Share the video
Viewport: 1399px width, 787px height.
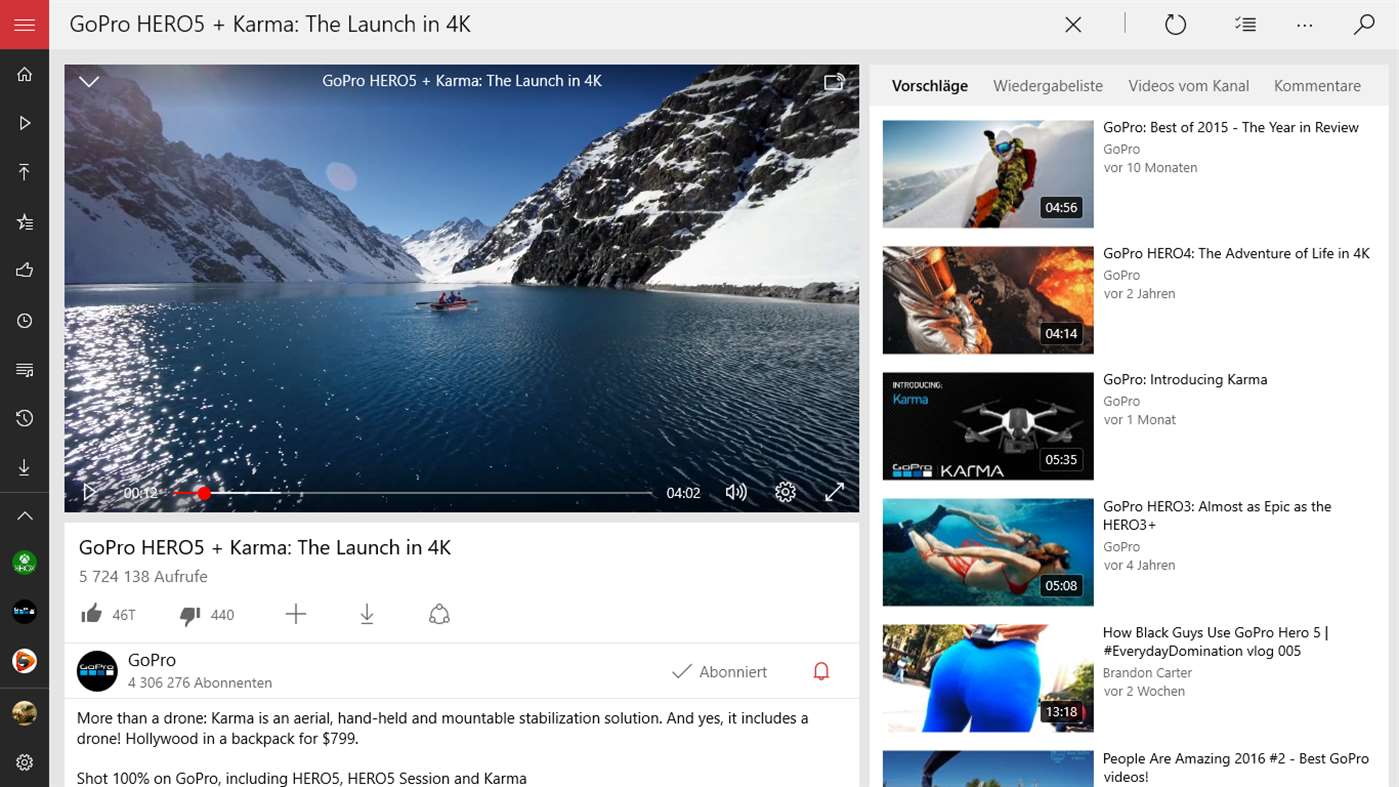(439, 614)
